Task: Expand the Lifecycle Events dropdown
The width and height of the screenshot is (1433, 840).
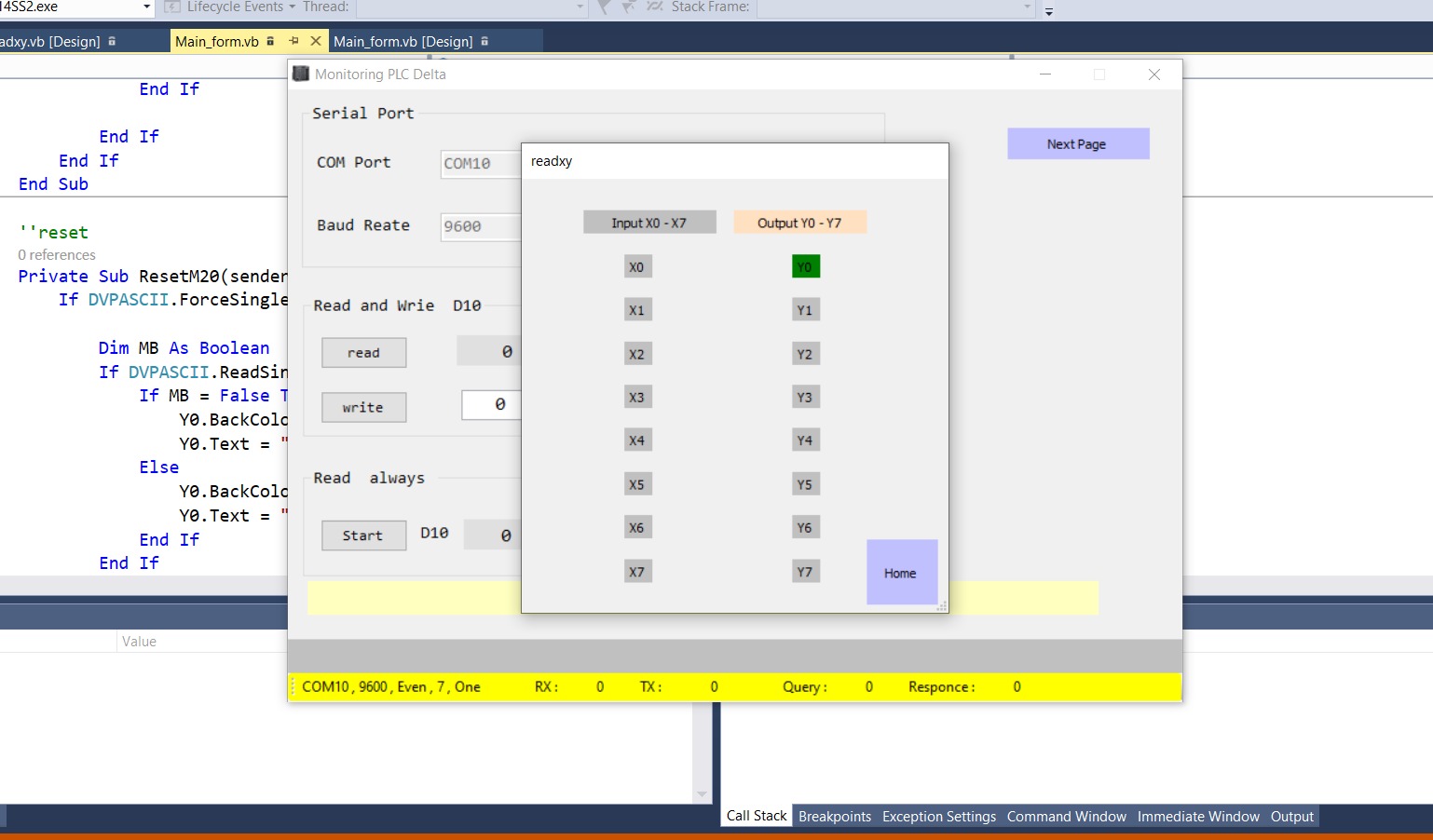Action: (x=292, y=7)
